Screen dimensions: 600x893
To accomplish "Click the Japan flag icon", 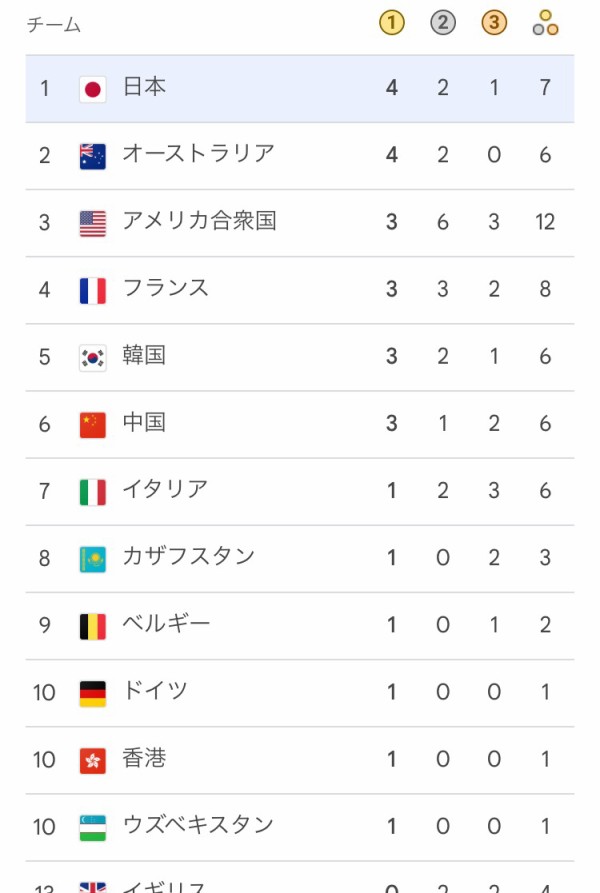I will [92, 89].
